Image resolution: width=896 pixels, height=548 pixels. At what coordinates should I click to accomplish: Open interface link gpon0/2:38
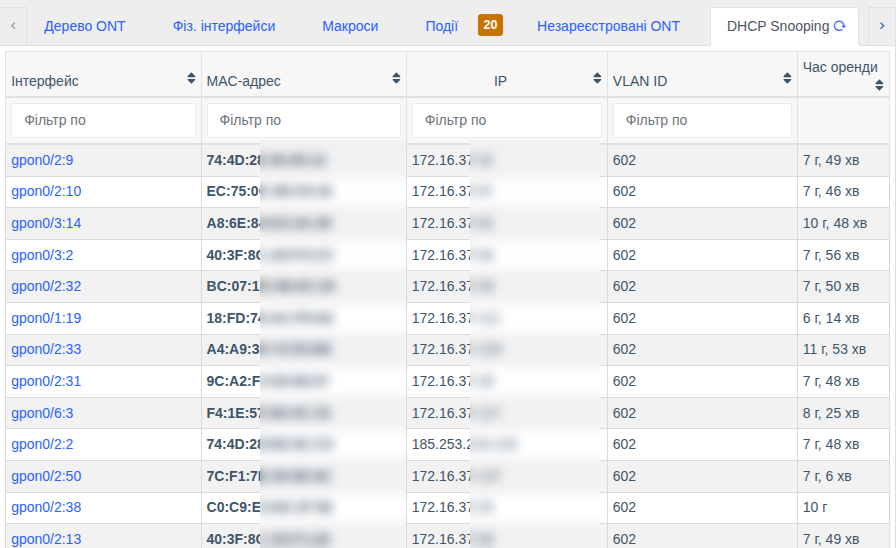pyautogui.click(x=46, y=507)
